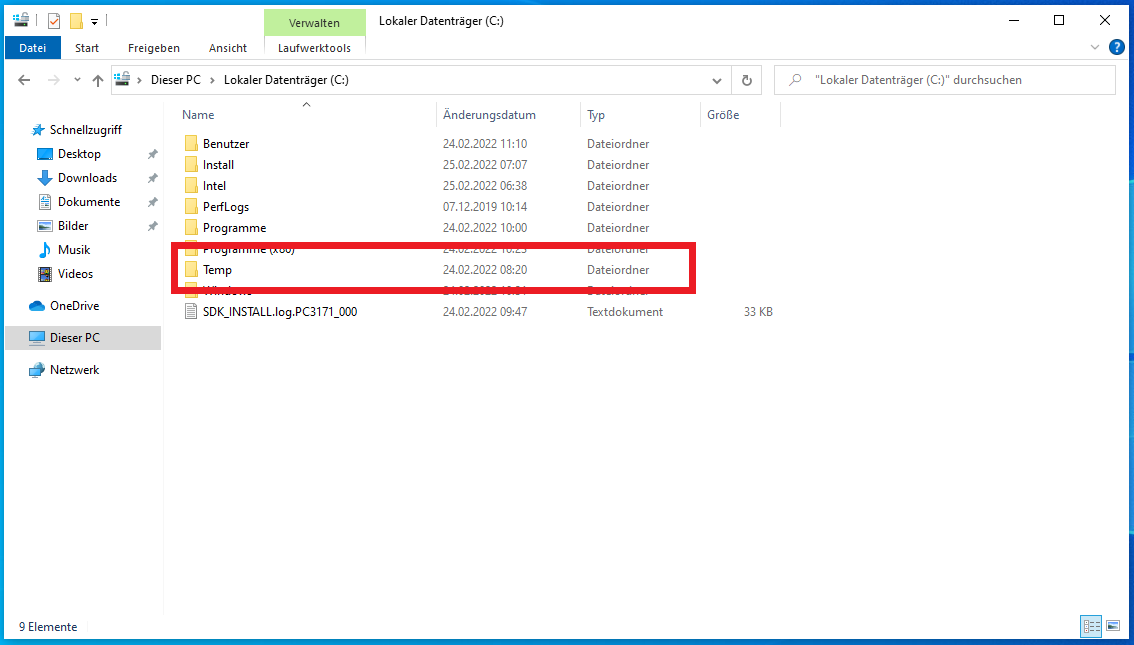Switch to details view icon in status bar
Image resolution: width=1134 pixels, height=645 pixels.
tap(1091, 627)
